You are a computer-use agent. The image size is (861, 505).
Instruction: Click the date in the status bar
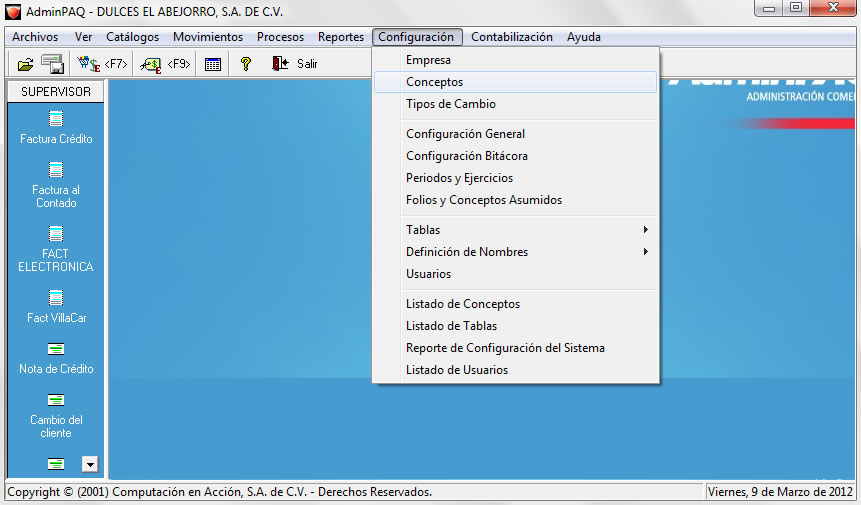[780, 492]
